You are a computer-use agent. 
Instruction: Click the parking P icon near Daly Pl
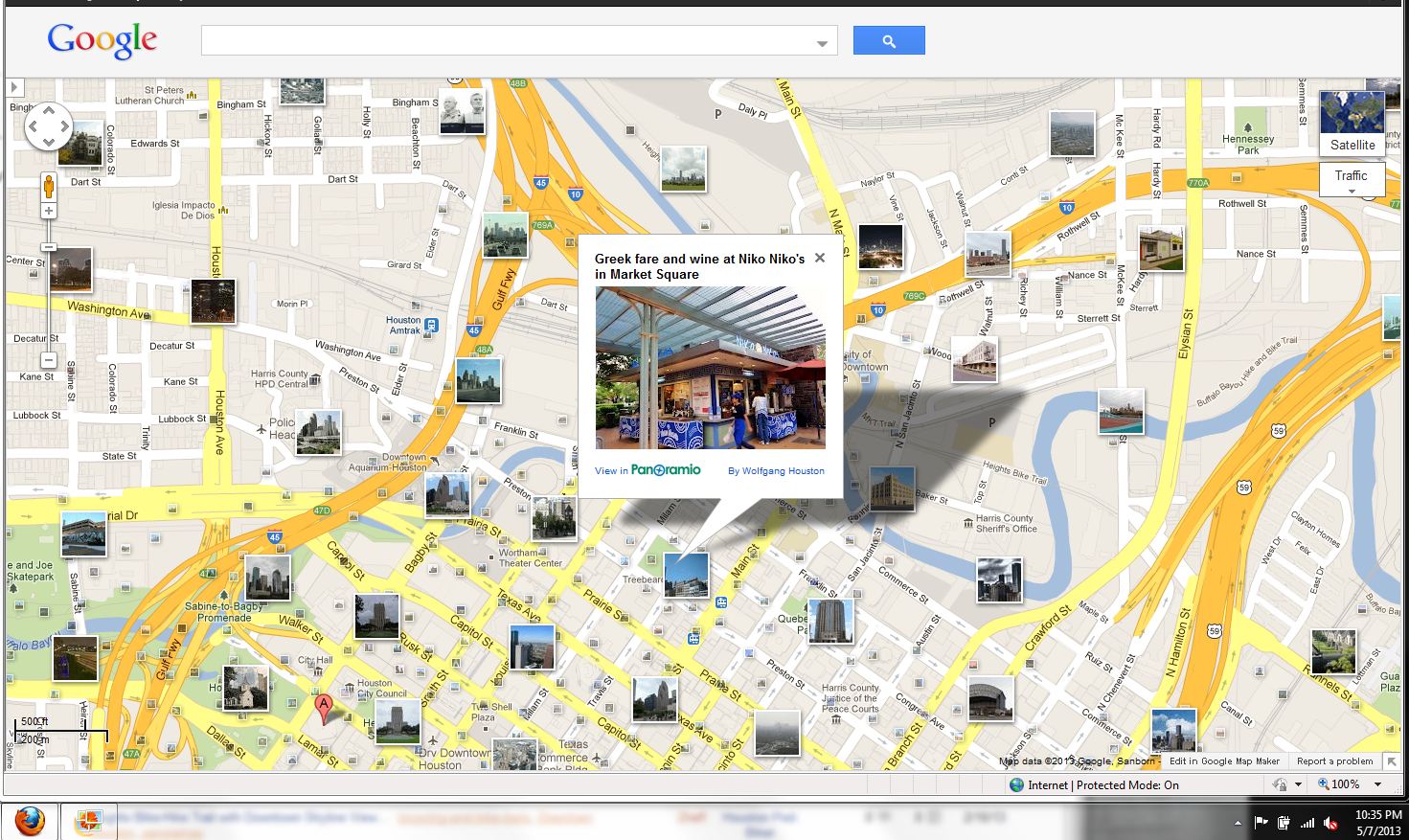pos(718,114)
